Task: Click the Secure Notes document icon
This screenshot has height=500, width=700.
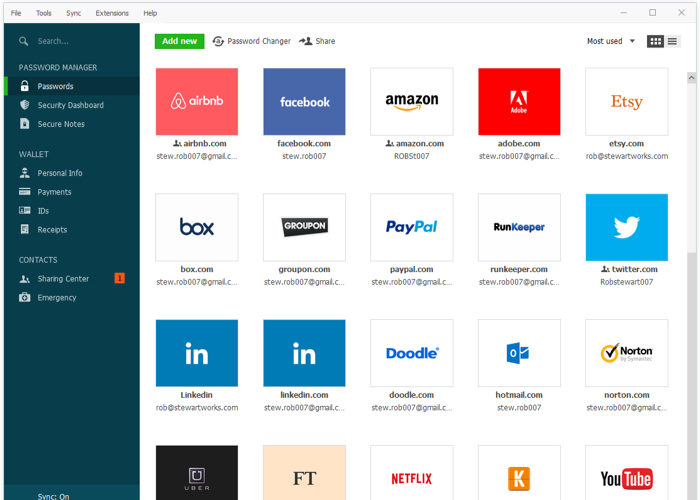Action: 25,124
